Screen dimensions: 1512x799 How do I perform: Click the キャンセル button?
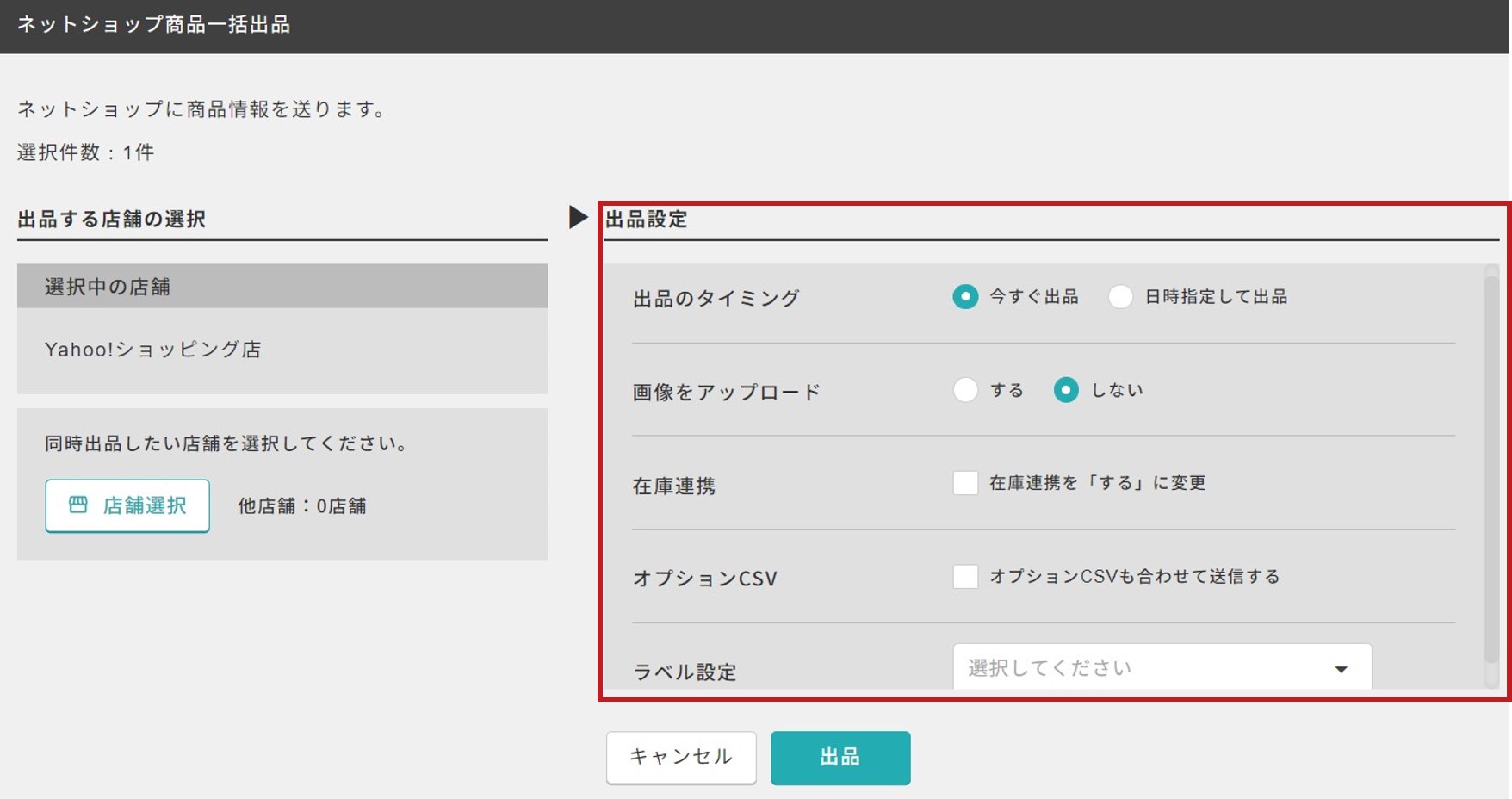tap(681, 758)
